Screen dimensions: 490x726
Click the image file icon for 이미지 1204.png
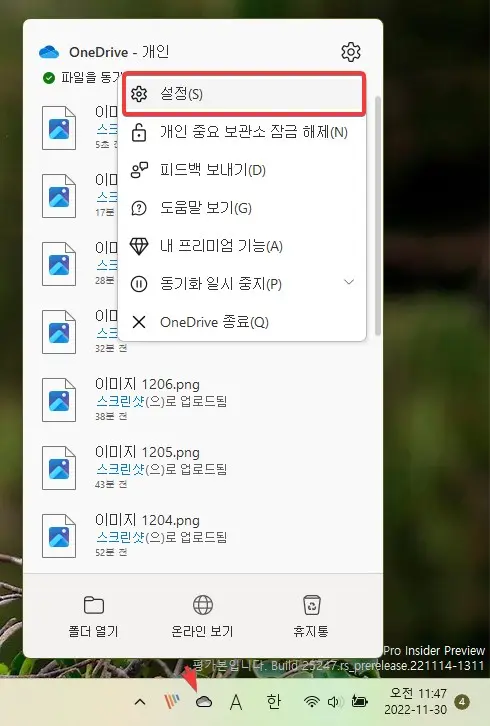[x=59, y=536]
